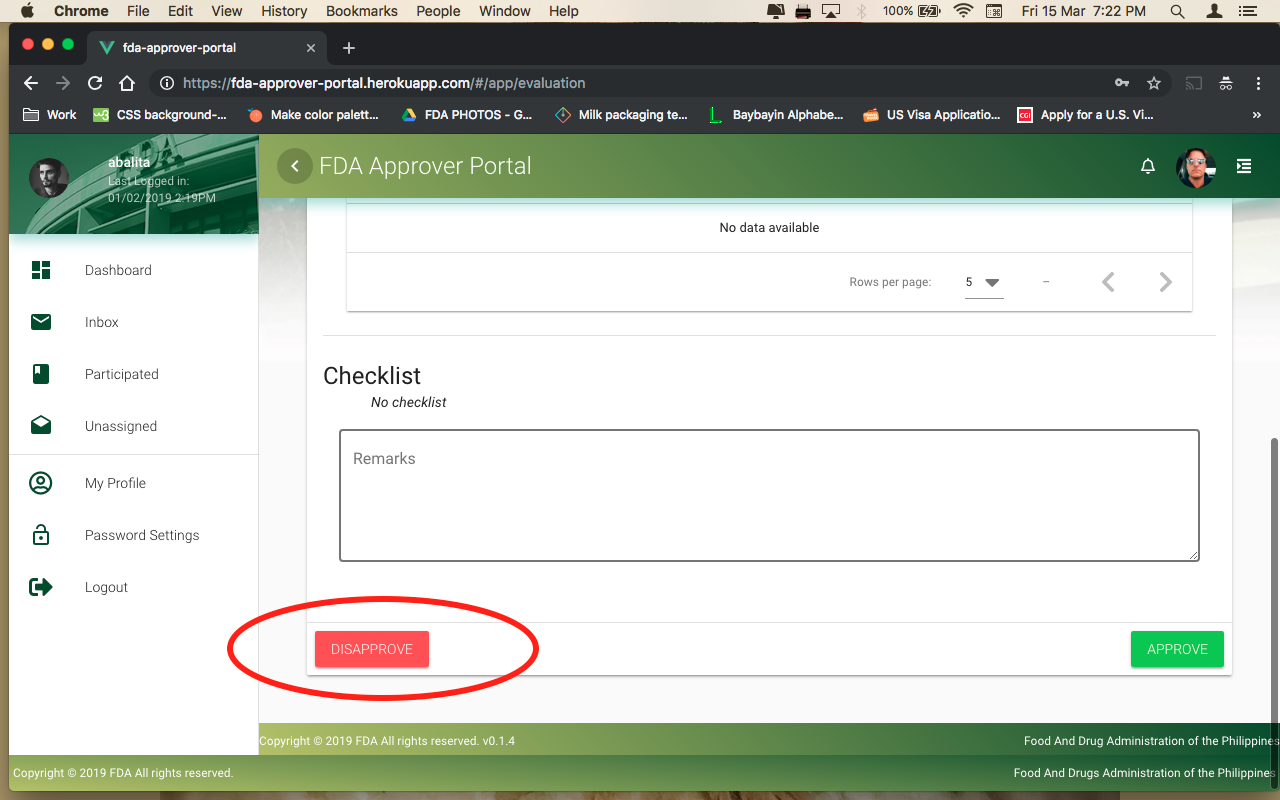
Task: Click the Participated sidebar label
Action: [x=122, y=374]
